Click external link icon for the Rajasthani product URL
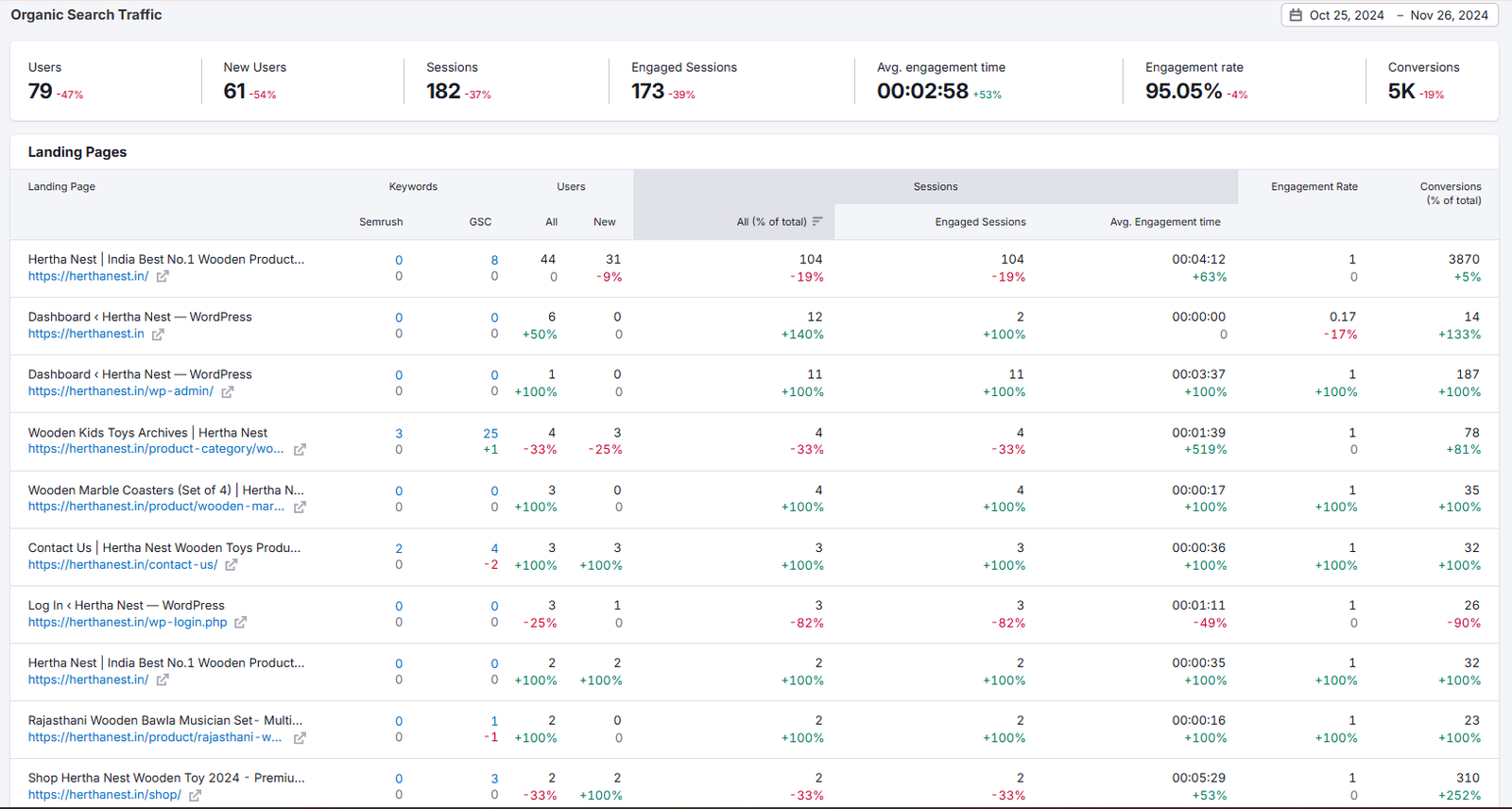Image resolution: width=1512 pixels, height=809 pixels. [x=300, y=738]
